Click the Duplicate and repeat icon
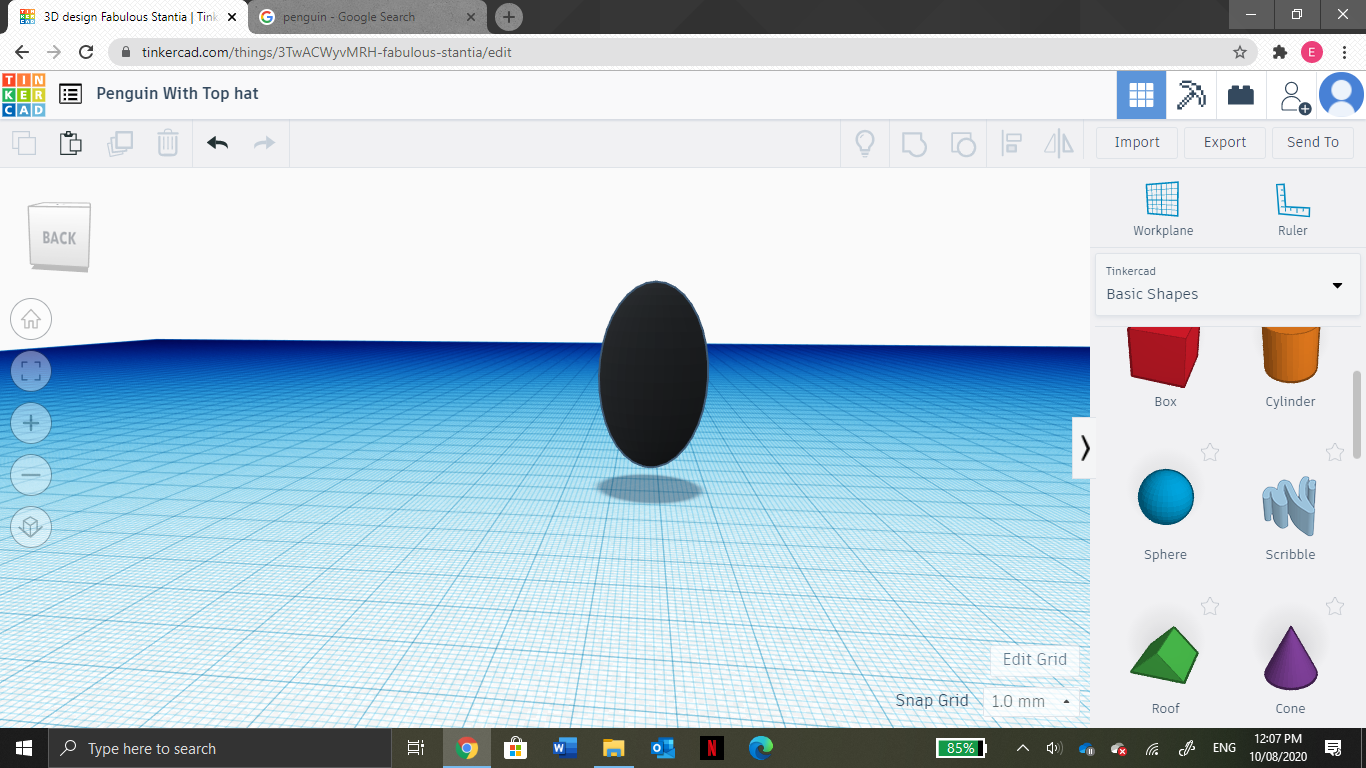 click(x=120, y=143)
